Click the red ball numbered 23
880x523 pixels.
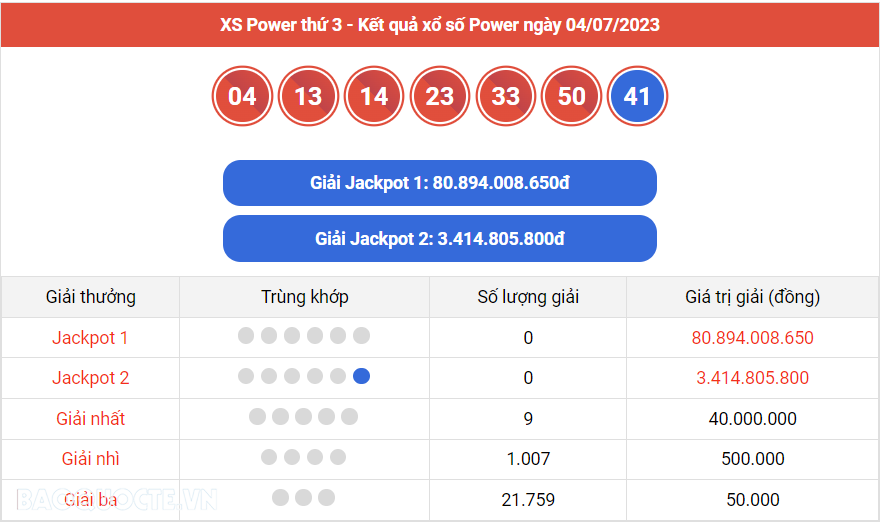(x=440, y=96)
